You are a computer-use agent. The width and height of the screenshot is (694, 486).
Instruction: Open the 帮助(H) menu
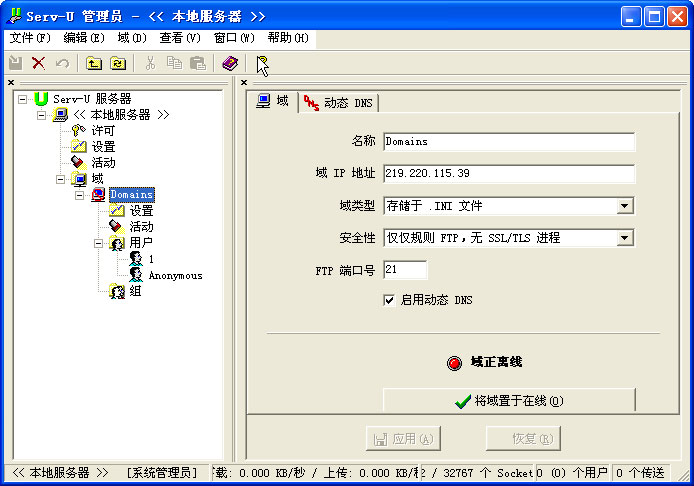pos(288,38)
